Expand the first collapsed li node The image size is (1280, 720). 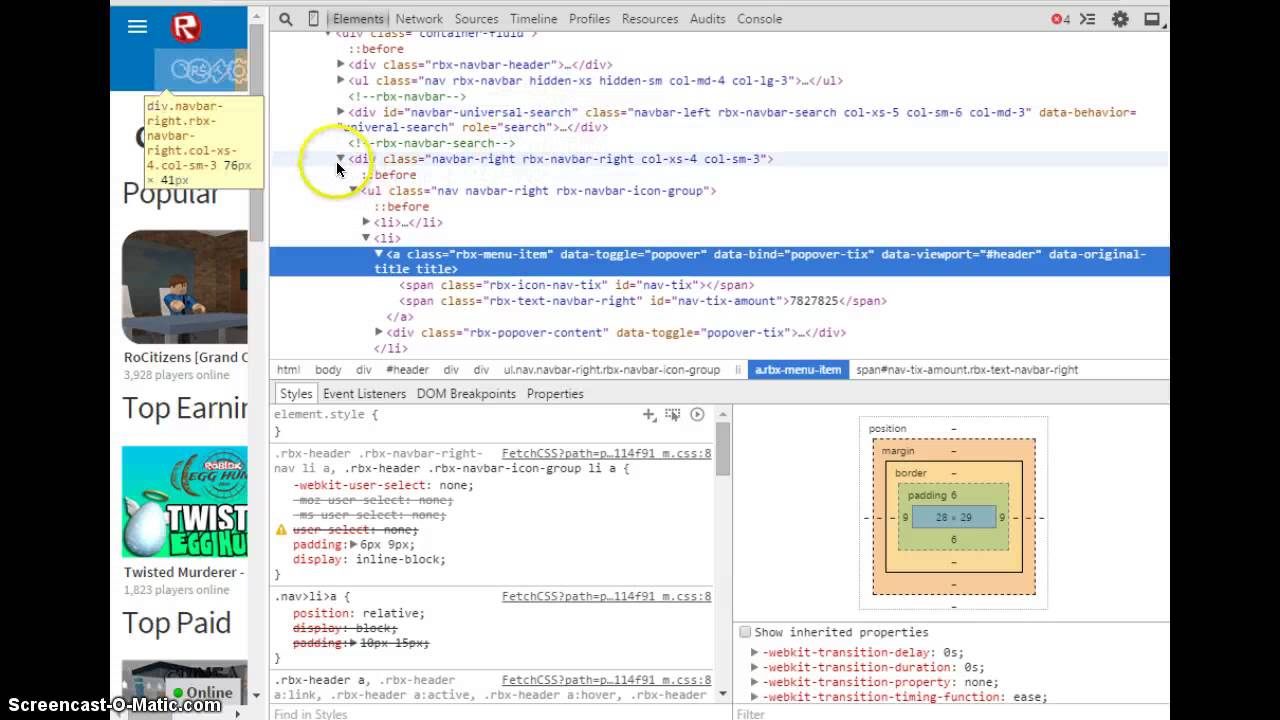pos(366,222)
